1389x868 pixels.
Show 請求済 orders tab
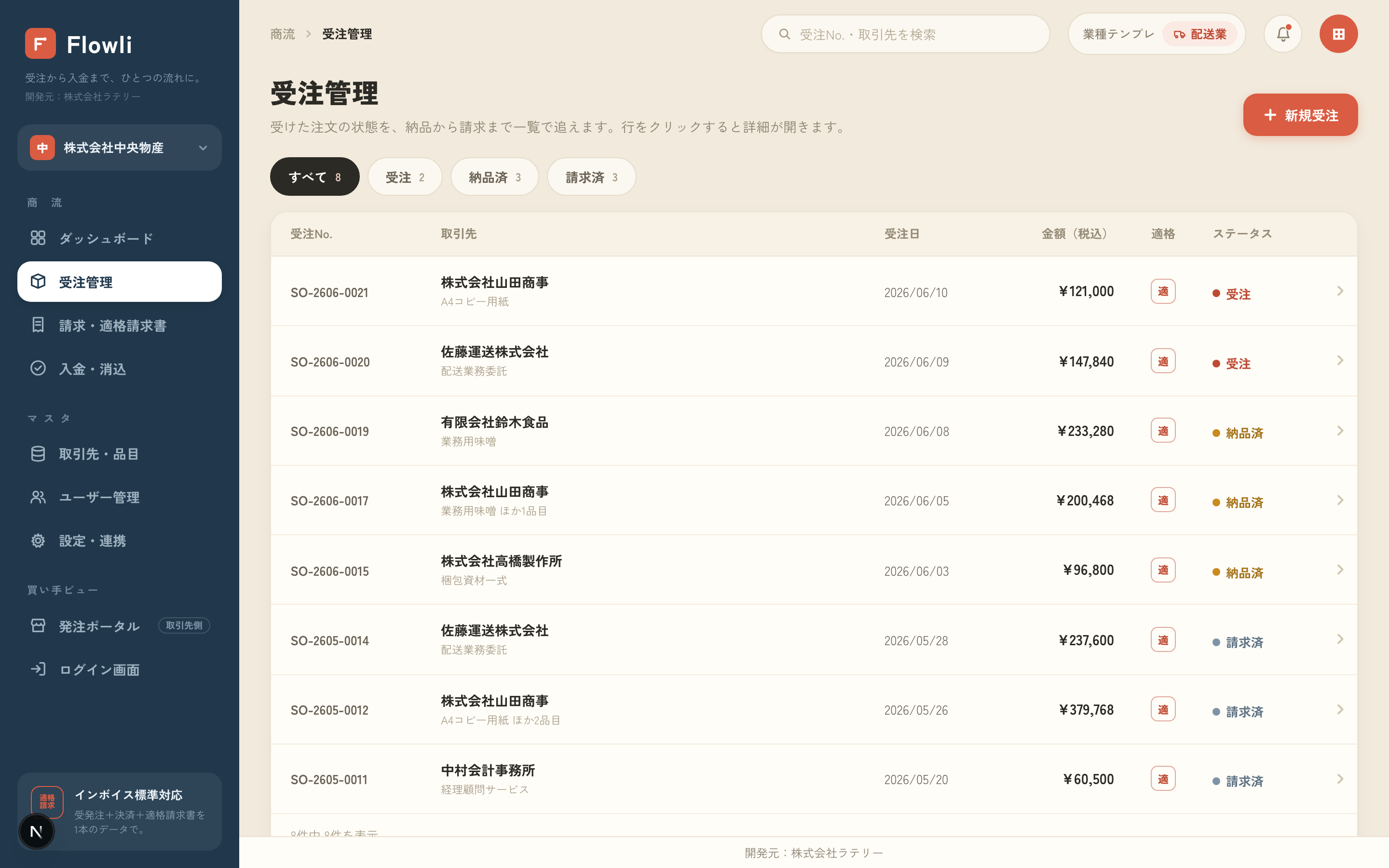591,177
